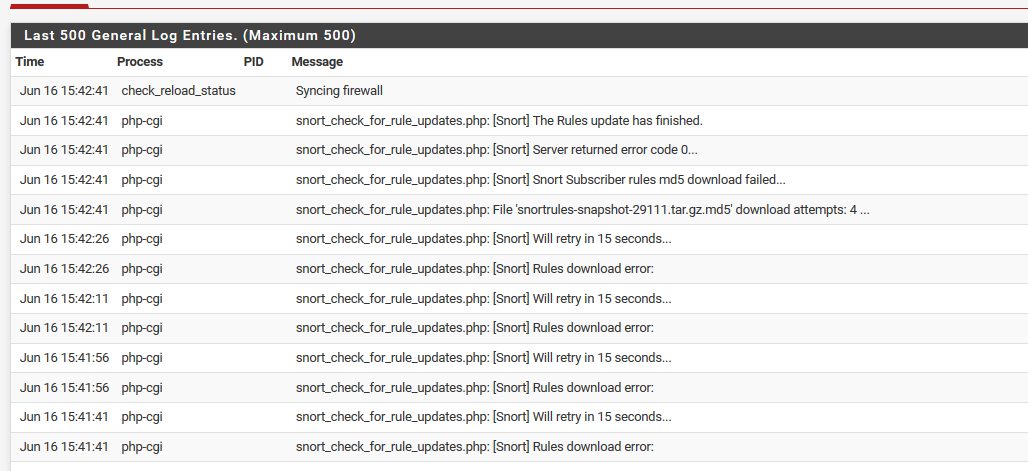
Task: Click the timestamp of the 'Syncing firewall' row
Action: click(64, 91)
